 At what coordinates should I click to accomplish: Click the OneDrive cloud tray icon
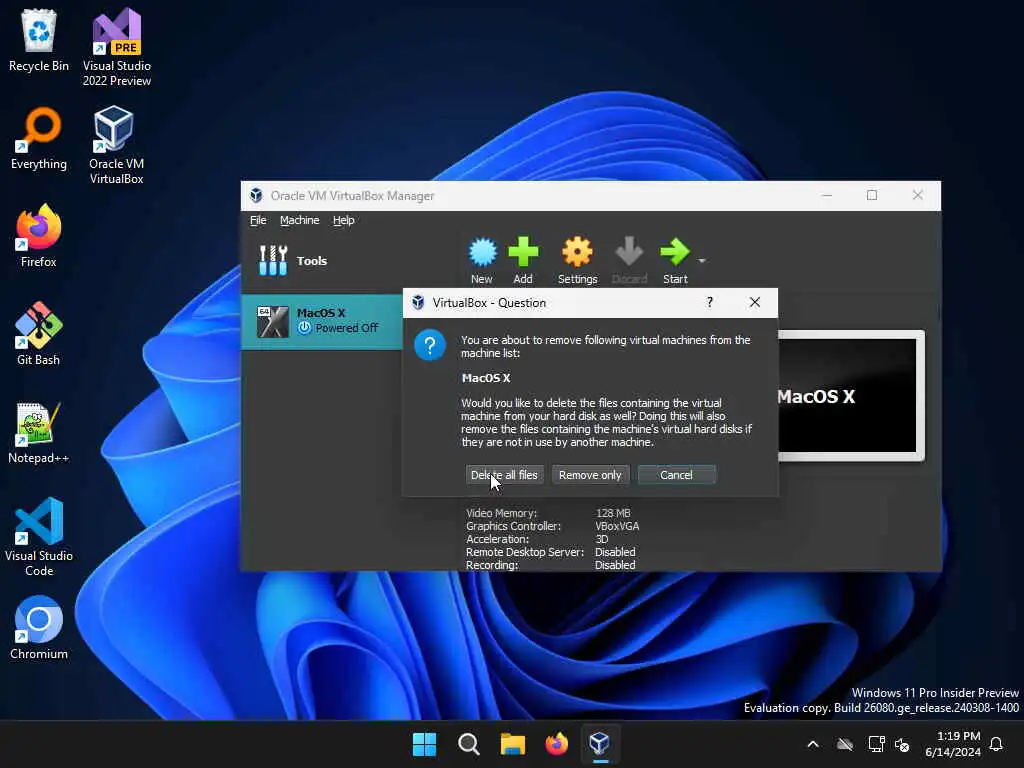845,744
